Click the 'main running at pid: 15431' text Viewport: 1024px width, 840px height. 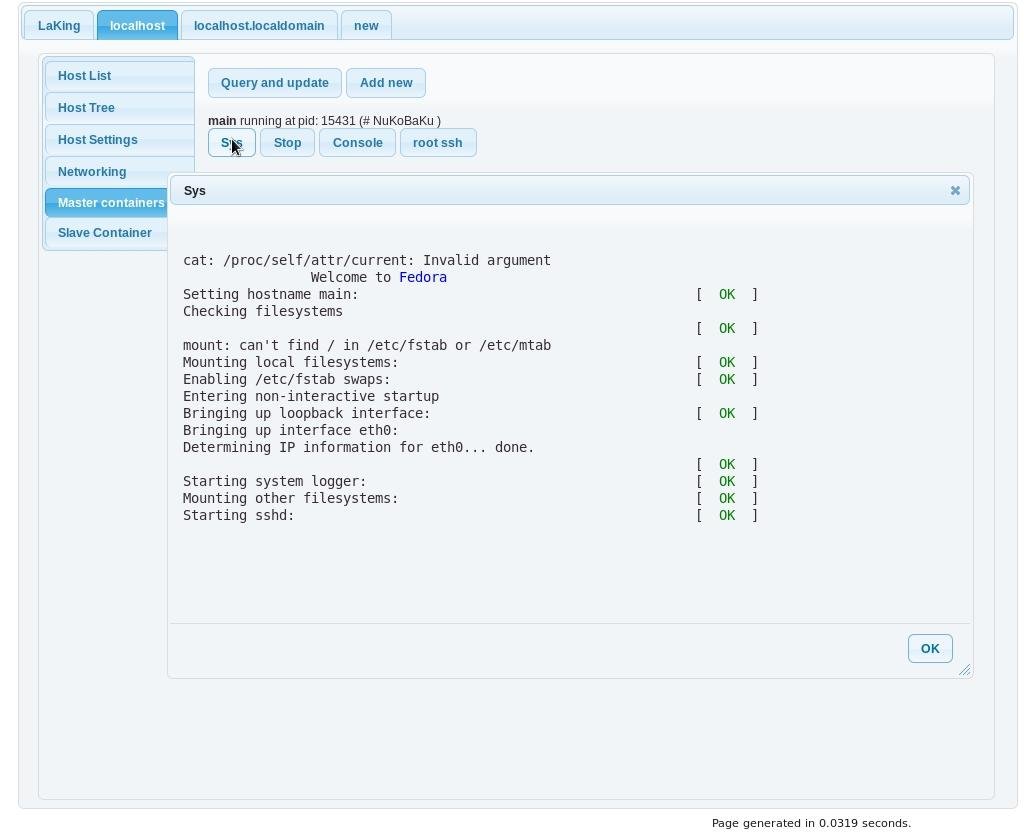click(x=325, y=121)
